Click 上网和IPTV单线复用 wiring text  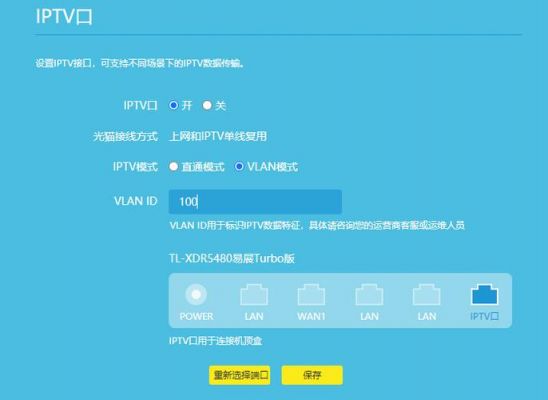pyautogui.click(x=218, y=136)
